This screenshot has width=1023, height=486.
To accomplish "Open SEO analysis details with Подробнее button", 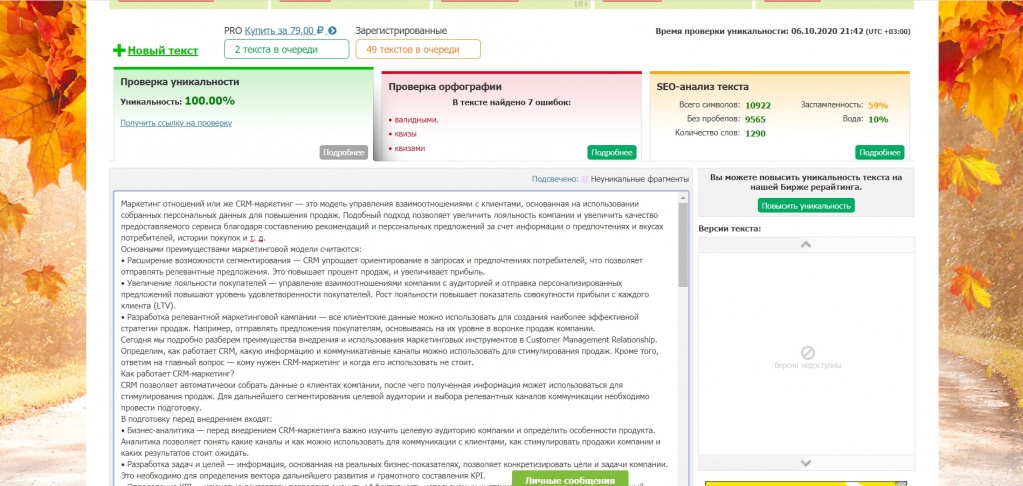I will point(879,152).
